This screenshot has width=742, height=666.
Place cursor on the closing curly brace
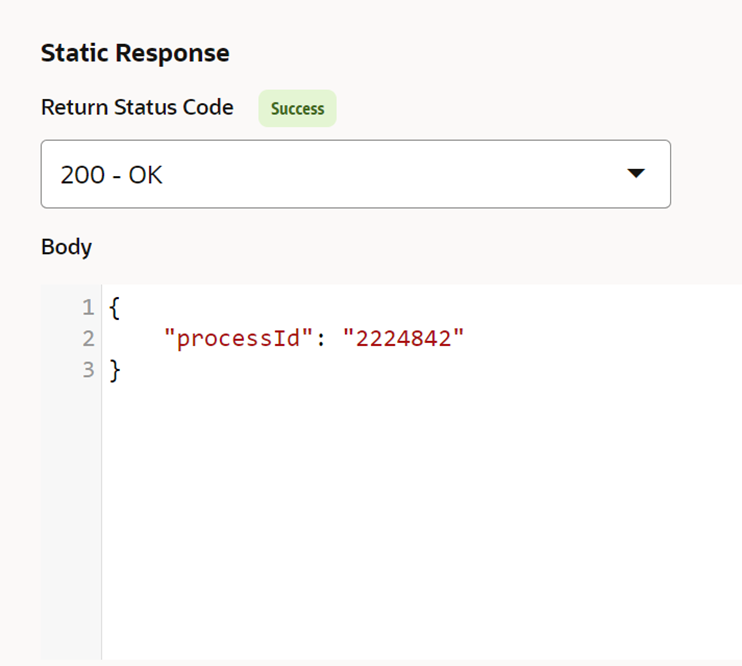[114, 370]
